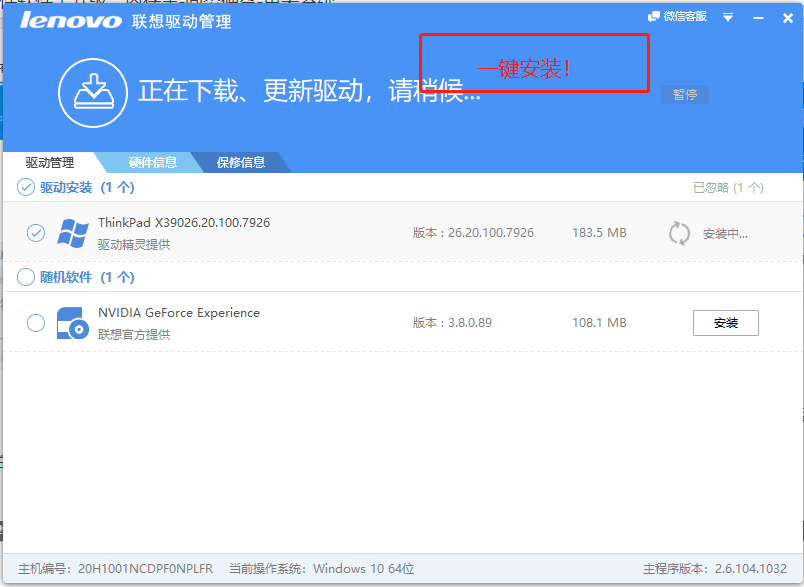Select the NVIDIA GeForce Experience name text
Screen dimensions: 804x587
(179, 313)
